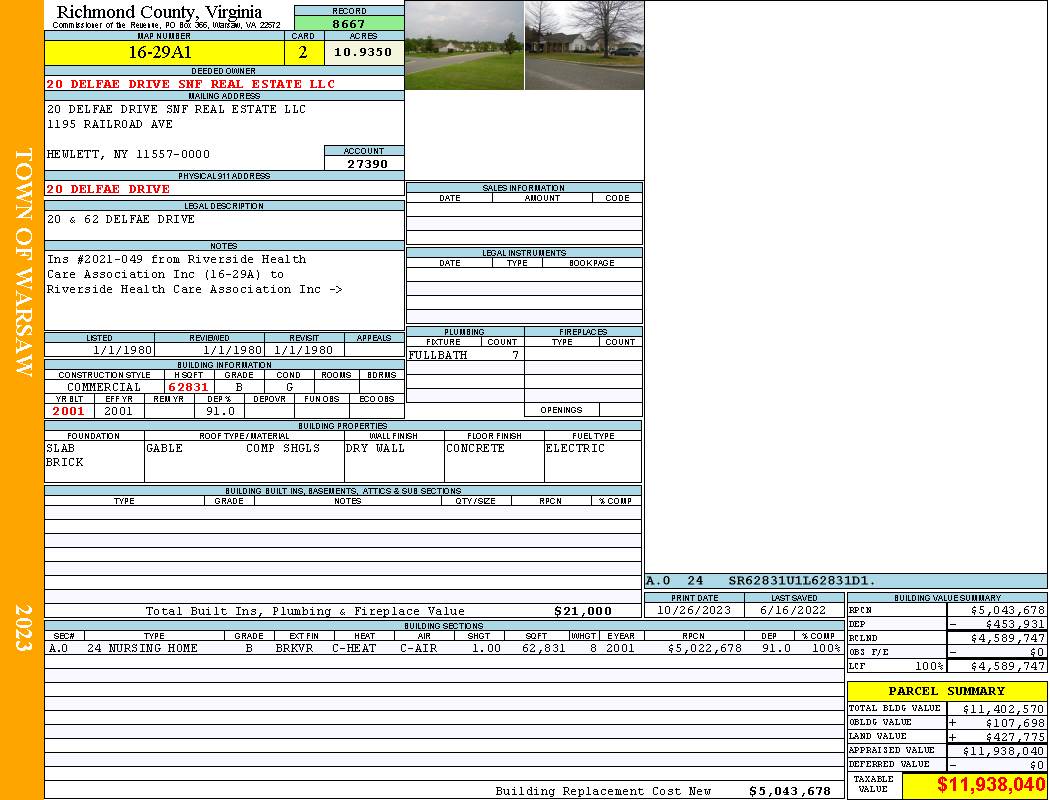Click the legal description text field

coord(224,225)
